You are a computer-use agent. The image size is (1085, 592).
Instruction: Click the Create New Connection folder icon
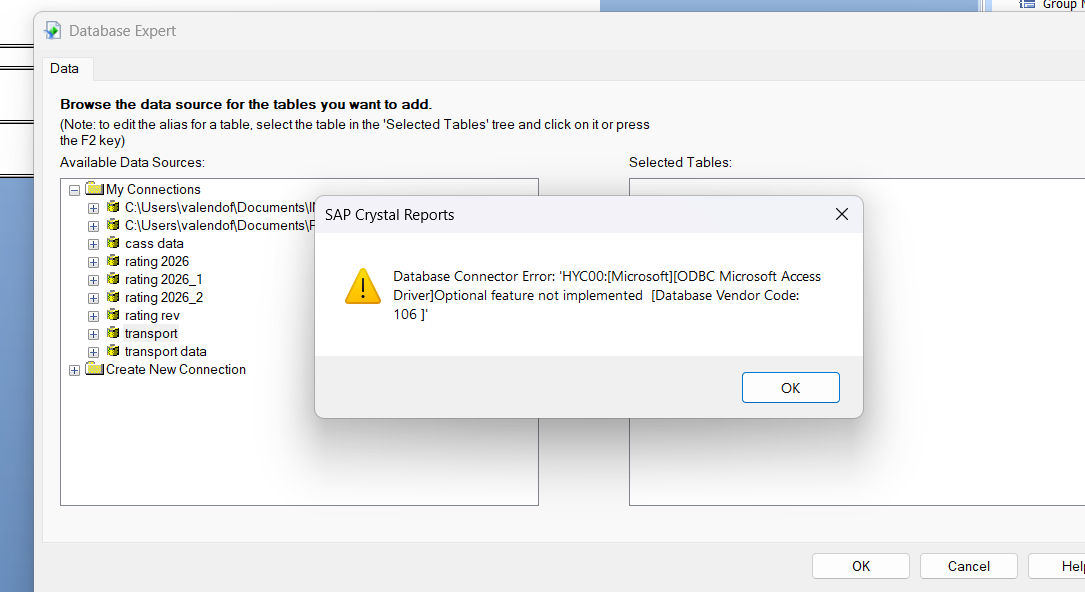click(x=94, y=369)
